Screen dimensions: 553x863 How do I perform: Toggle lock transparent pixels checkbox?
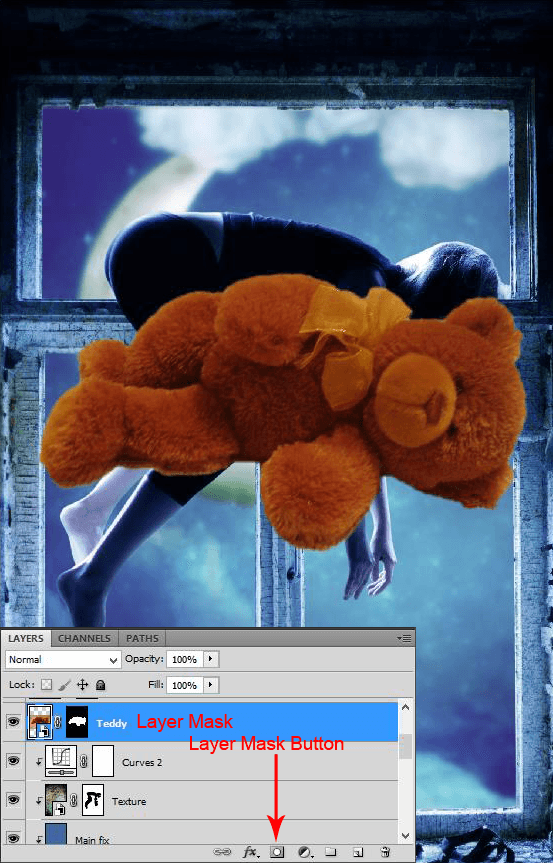coord(47,685)
